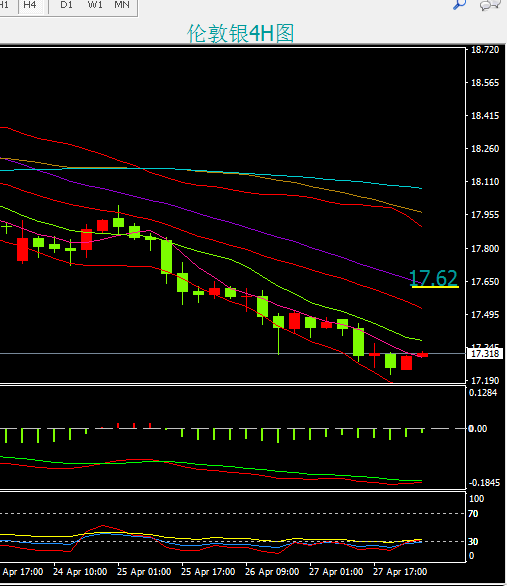Click the 24 Apr 10:00 time label
Screen dimensions: 507x586
tap(80, 572)
